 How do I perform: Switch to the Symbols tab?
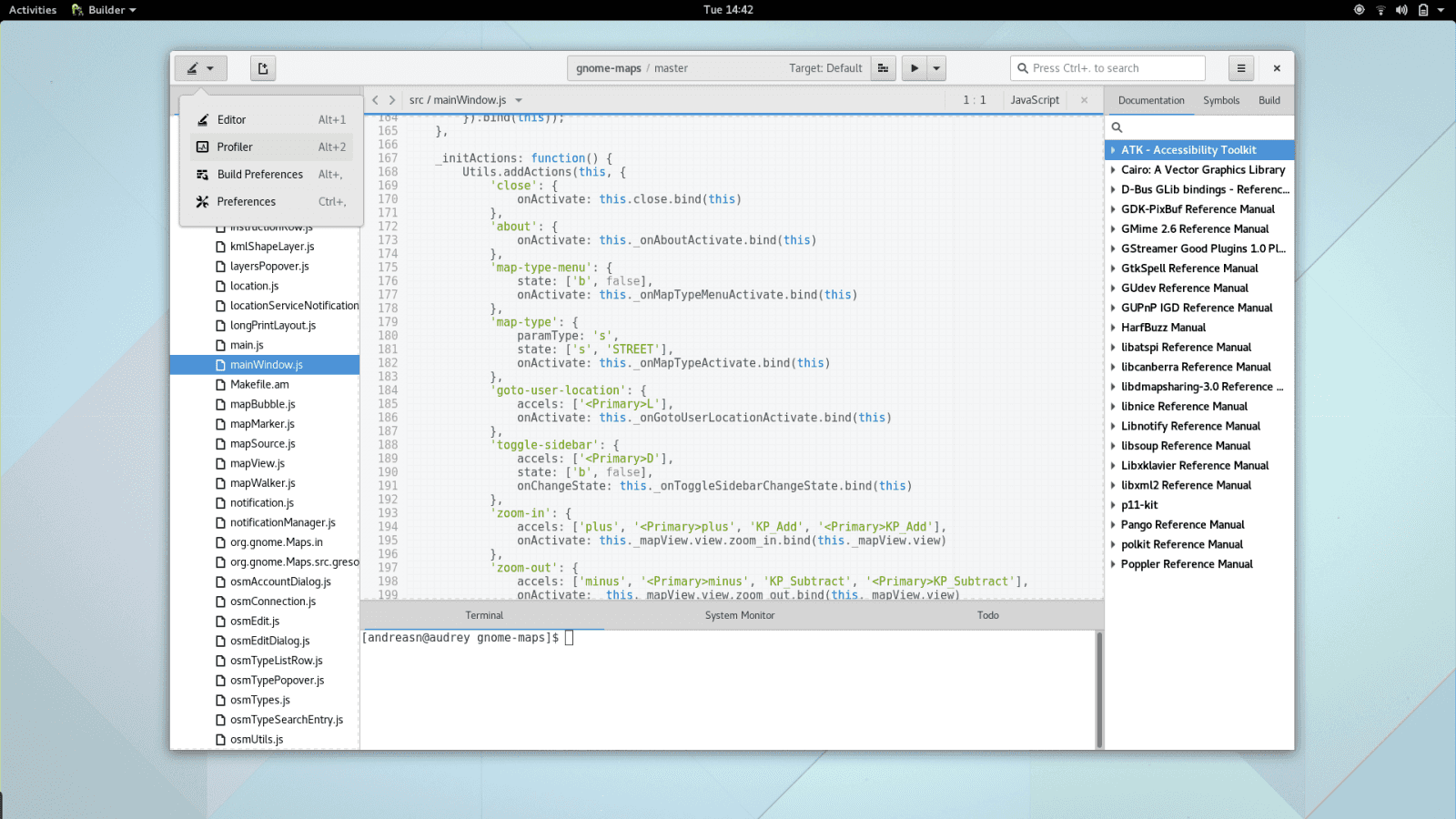(x=1221, y=100)
